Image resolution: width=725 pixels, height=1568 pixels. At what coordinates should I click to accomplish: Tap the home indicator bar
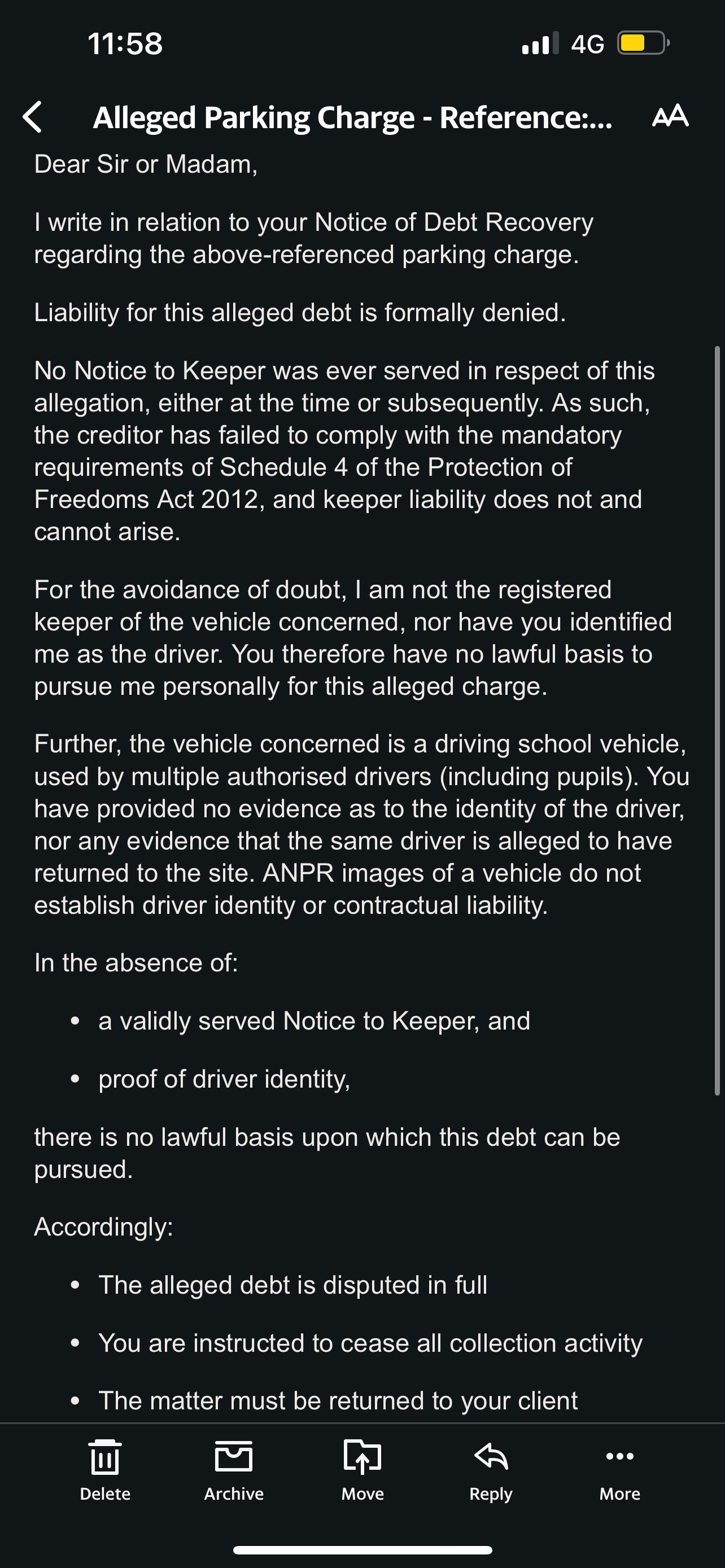click(362, 1550)
